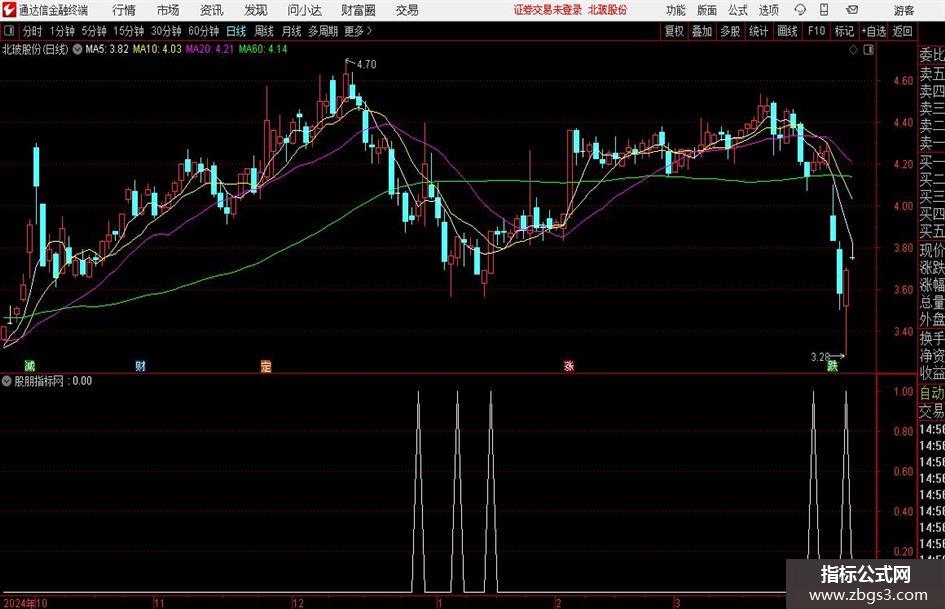Switch to the 多周期 multi-period view

(323, 31)
